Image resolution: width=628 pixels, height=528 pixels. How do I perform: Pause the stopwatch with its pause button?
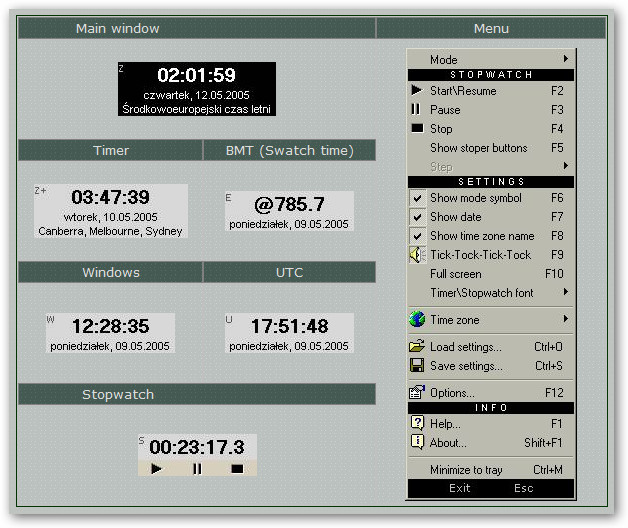pos(197,468)
